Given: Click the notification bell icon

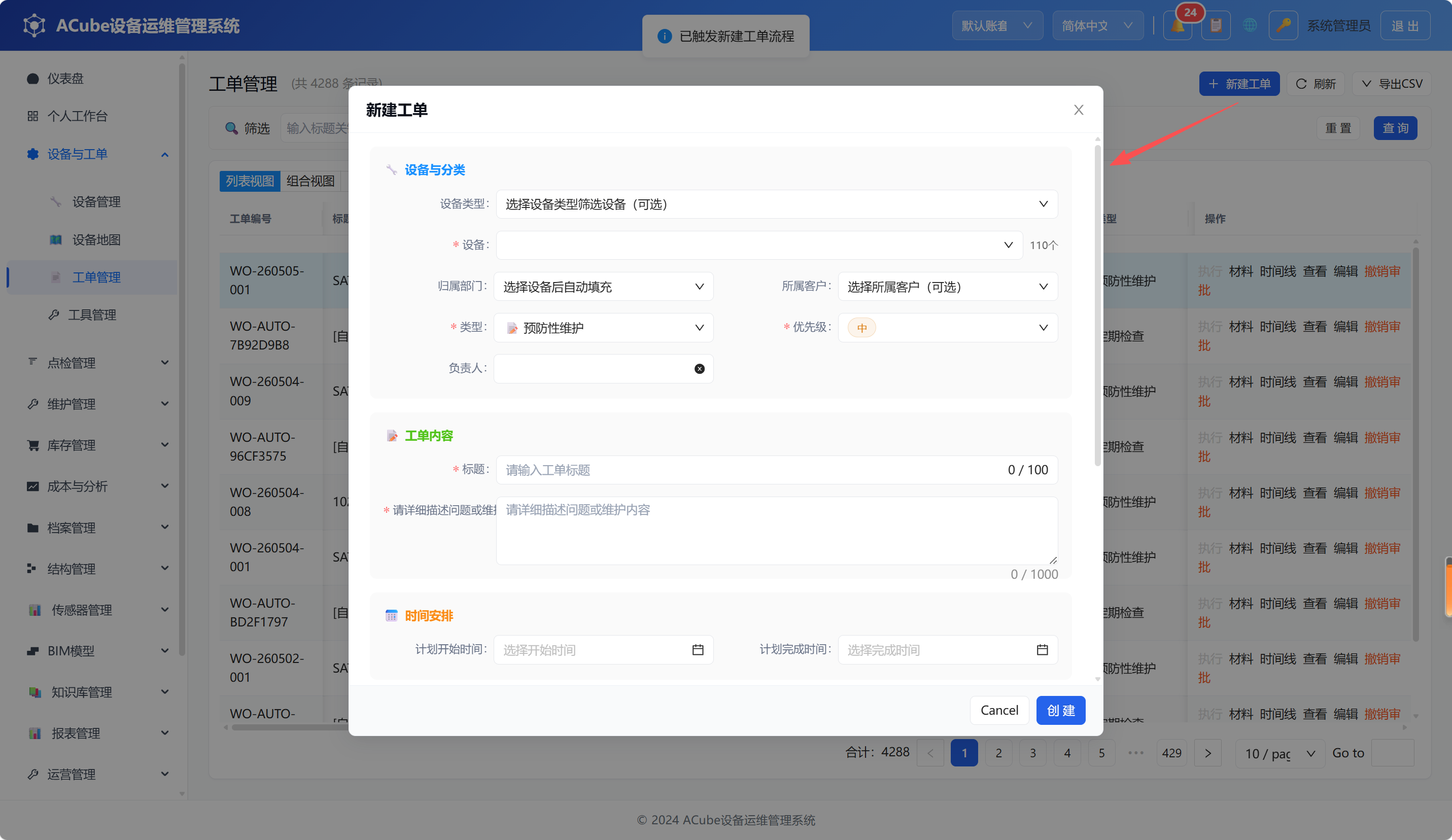Looking at the screenshot, I should [x=1177, y=26].
